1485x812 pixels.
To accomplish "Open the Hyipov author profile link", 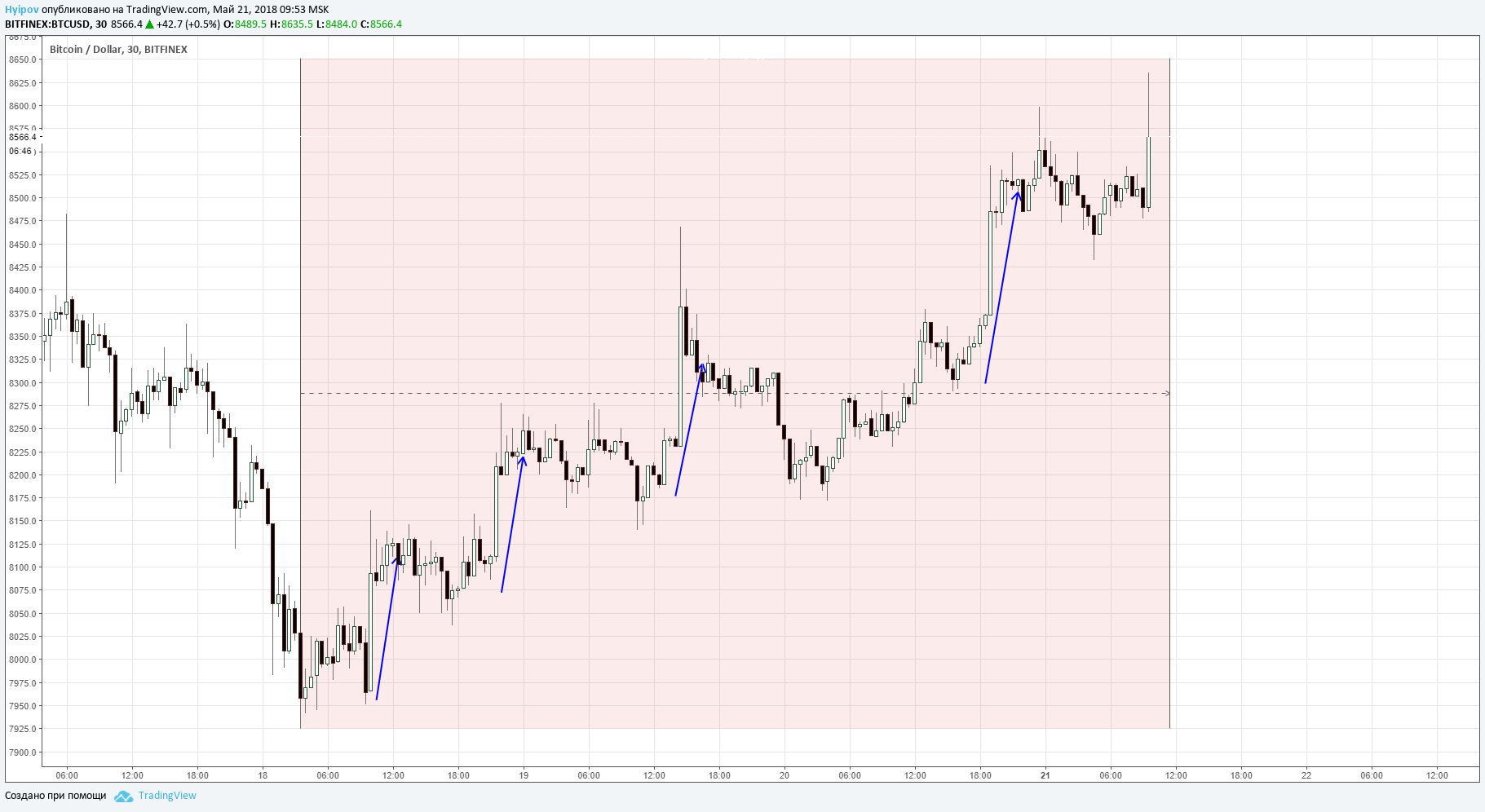I will [22, 10].
